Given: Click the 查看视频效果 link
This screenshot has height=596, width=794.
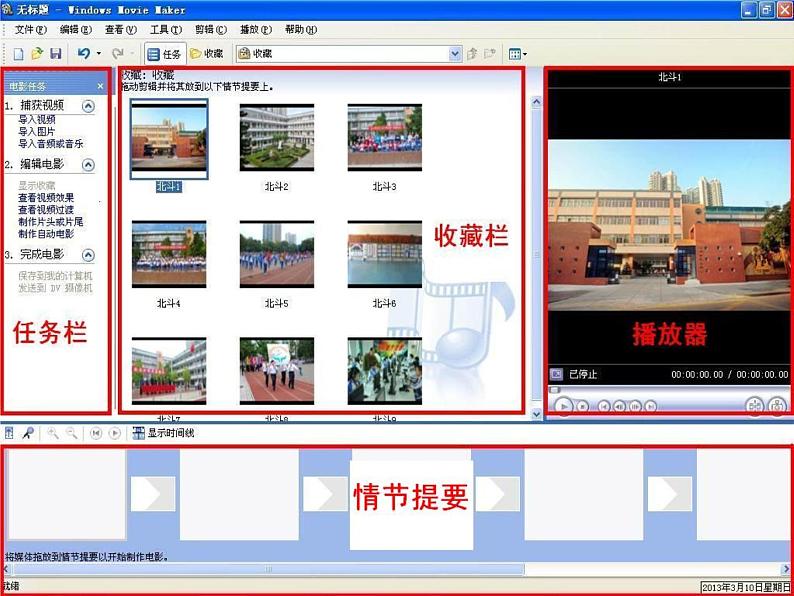Looking at the screenshot, I should (46, 197).
